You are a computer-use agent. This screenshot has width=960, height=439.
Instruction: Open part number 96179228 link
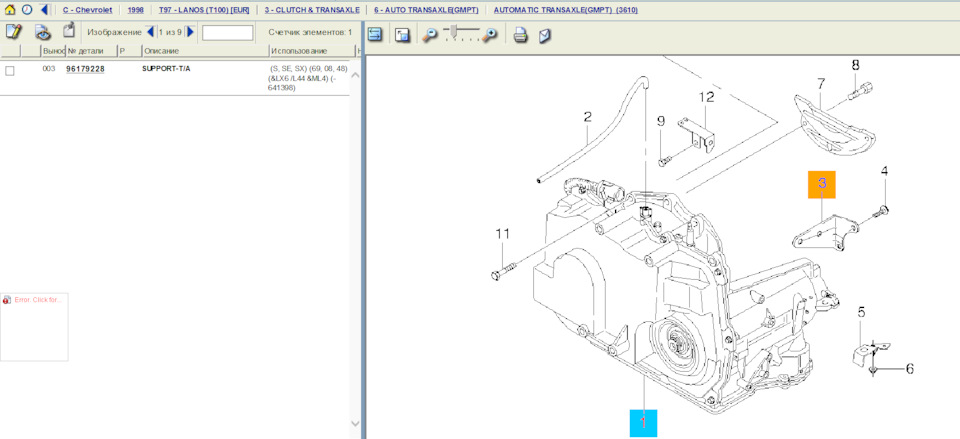pos(85,69)
